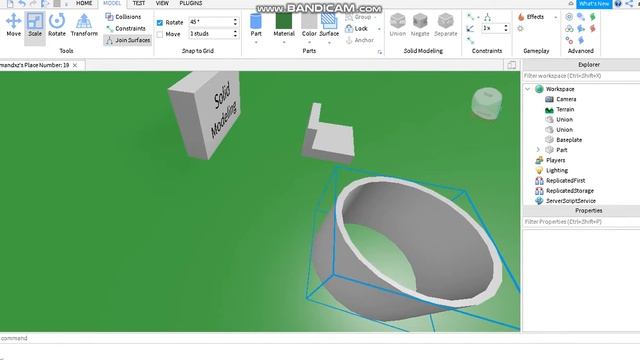Open the Material picker
Viewport: 640px width, 360px height.
[x=284, y=24]
